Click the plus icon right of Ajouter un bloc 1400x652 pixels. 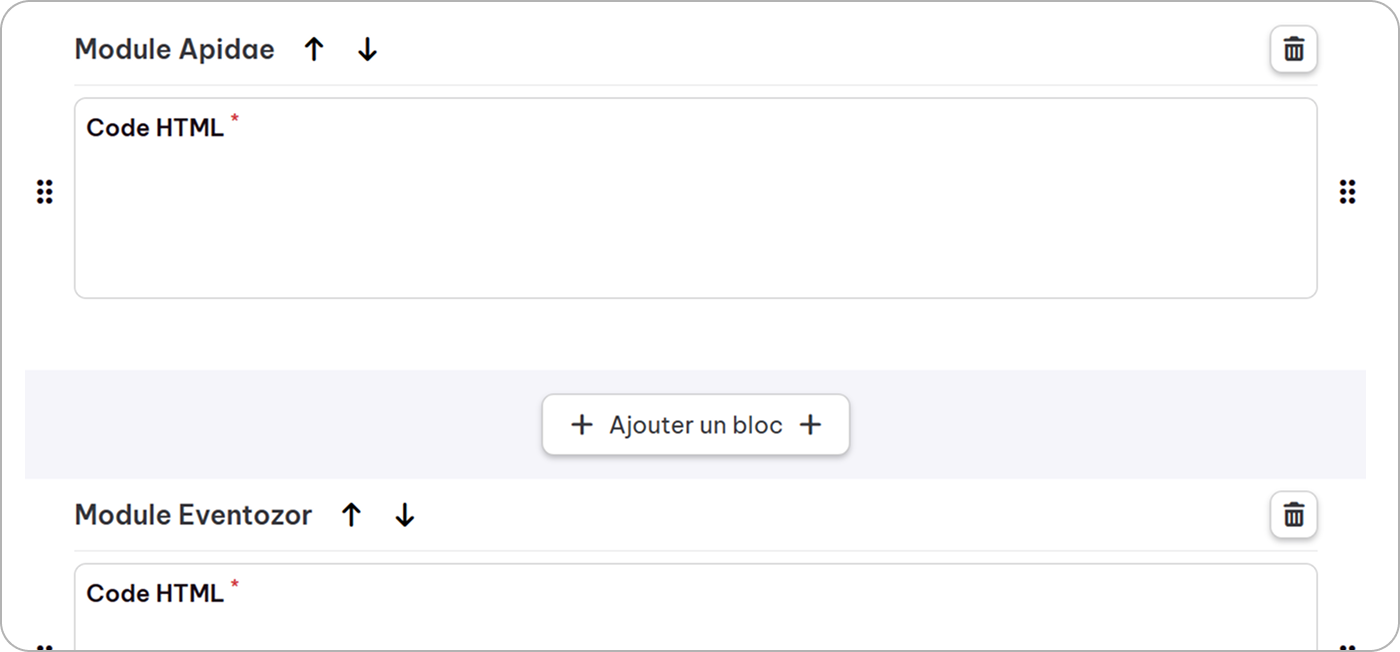click(x=810, y=425)
